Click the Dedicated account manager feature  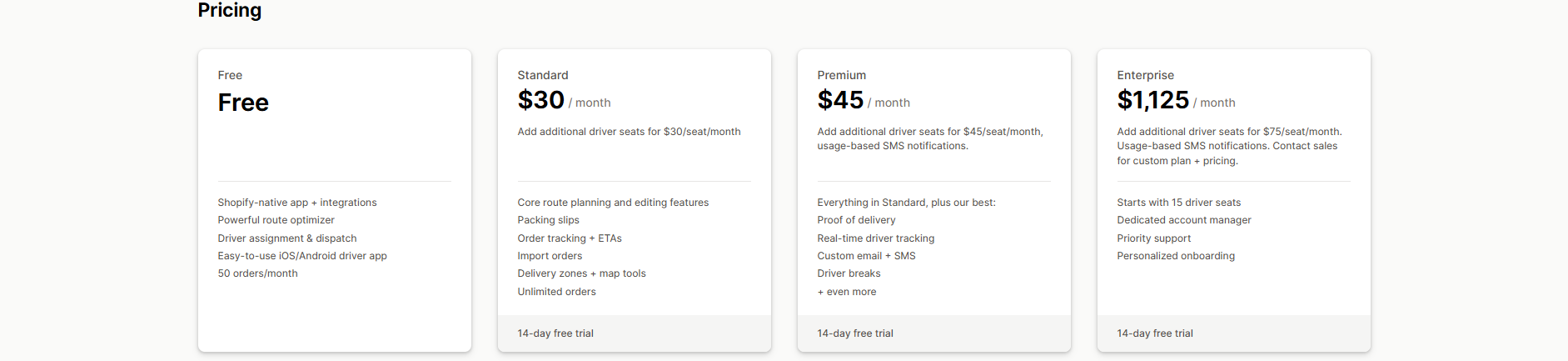coord(1183,220)
